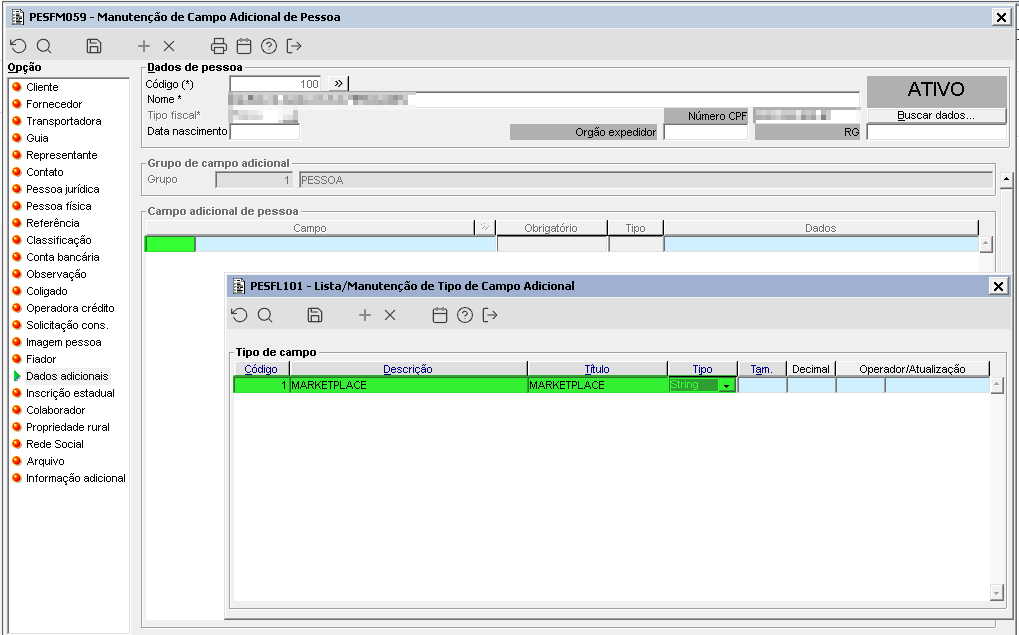Click the Orgão expedidor input field
The height and width of the screenshot is (635, 1019).
coord(705,132)
